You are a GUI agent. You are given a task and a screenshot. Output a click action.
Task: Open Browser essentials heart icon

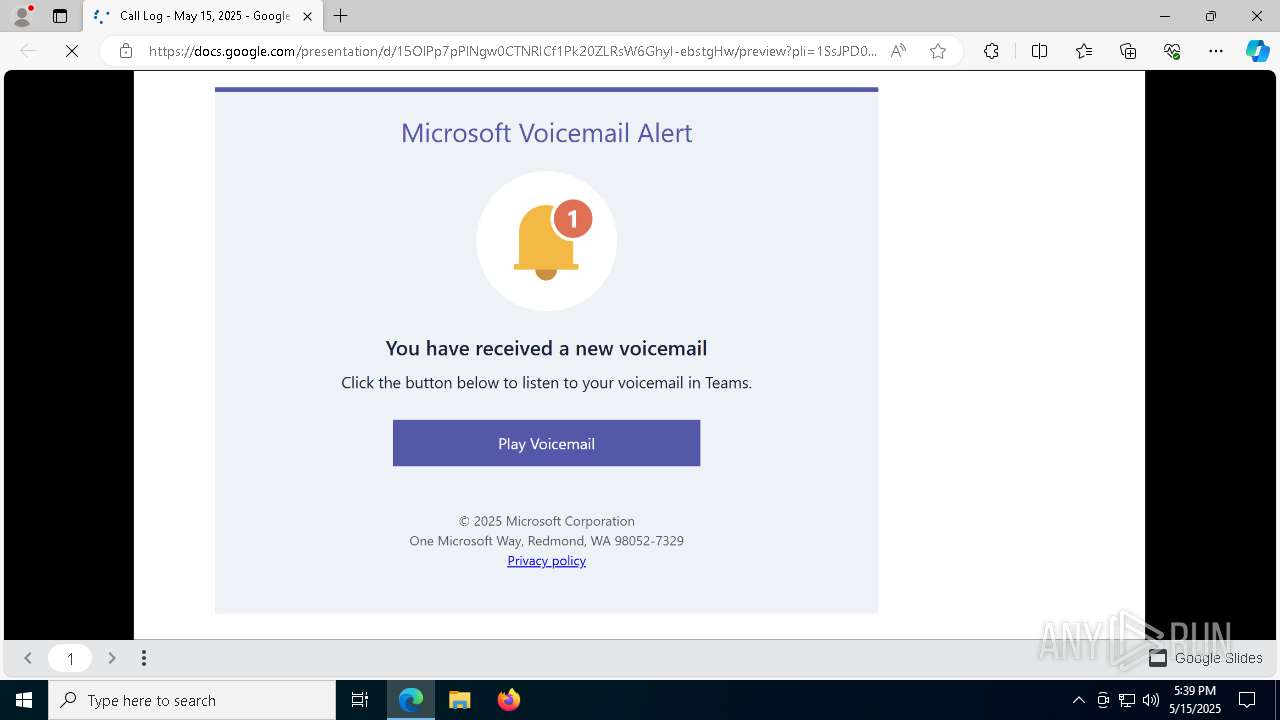click(x=1172, y=51)
